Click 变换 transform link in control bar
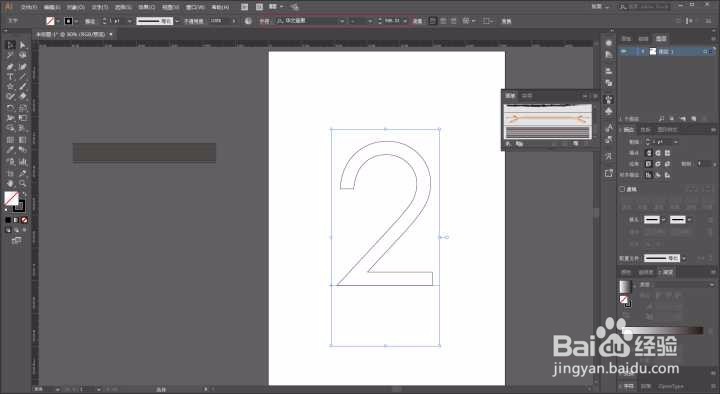720x394 pixels. [506, 21]
